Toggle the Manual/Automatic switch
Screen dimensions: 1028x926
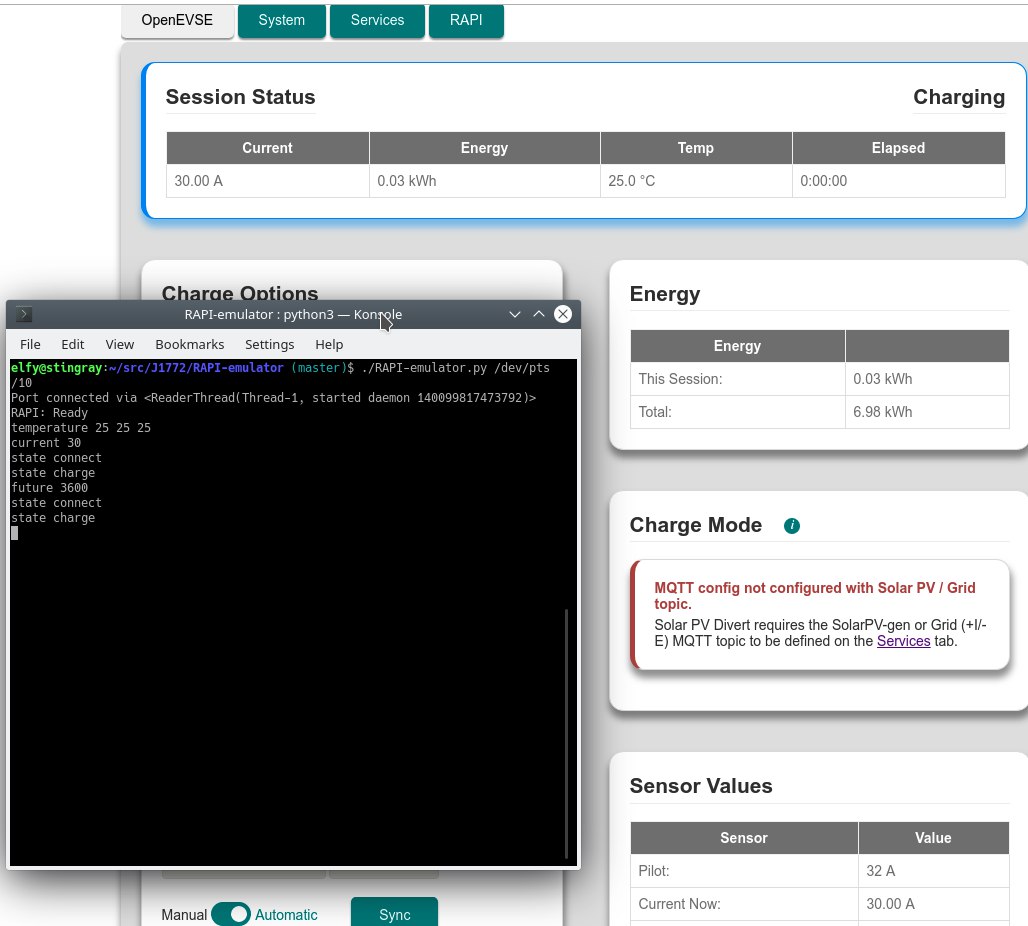point(231,914)
